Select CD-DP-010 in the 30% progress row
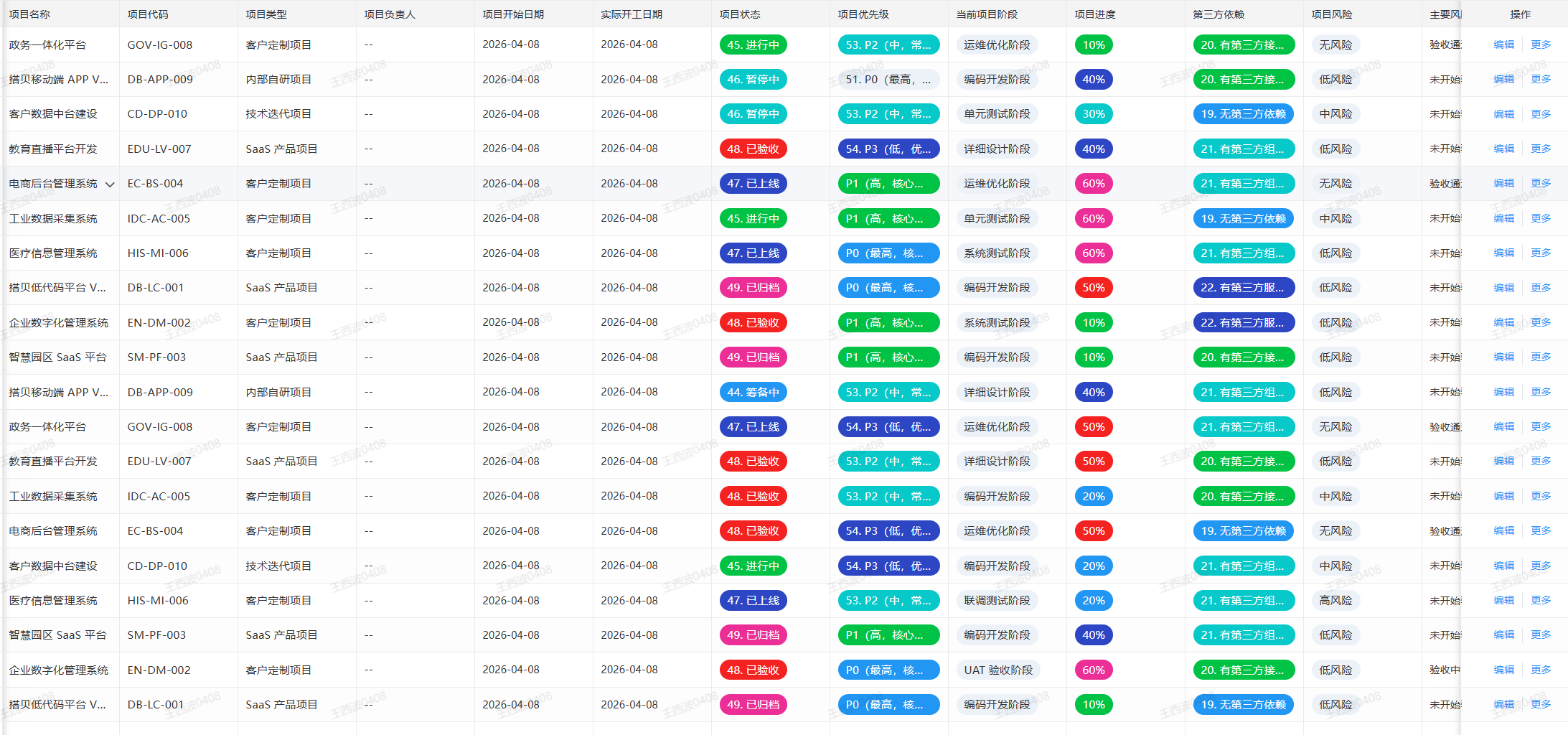 pos(157,114)
